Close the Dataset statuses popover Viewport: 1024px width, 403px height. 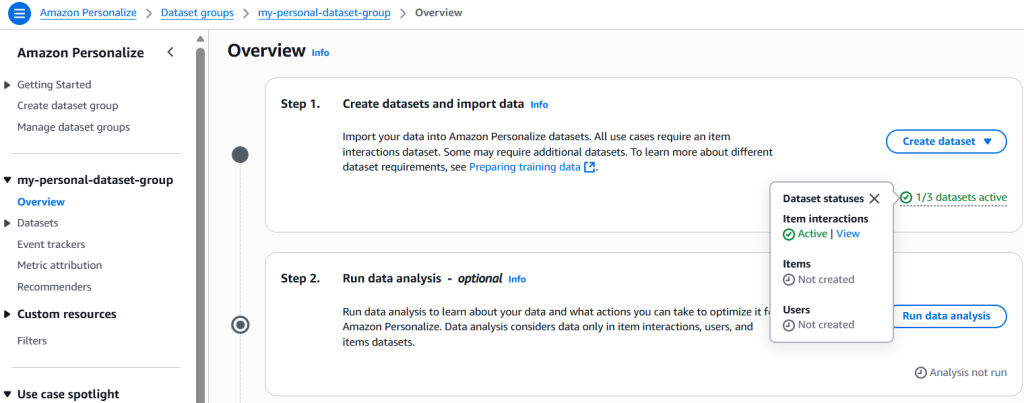(874, 199)
